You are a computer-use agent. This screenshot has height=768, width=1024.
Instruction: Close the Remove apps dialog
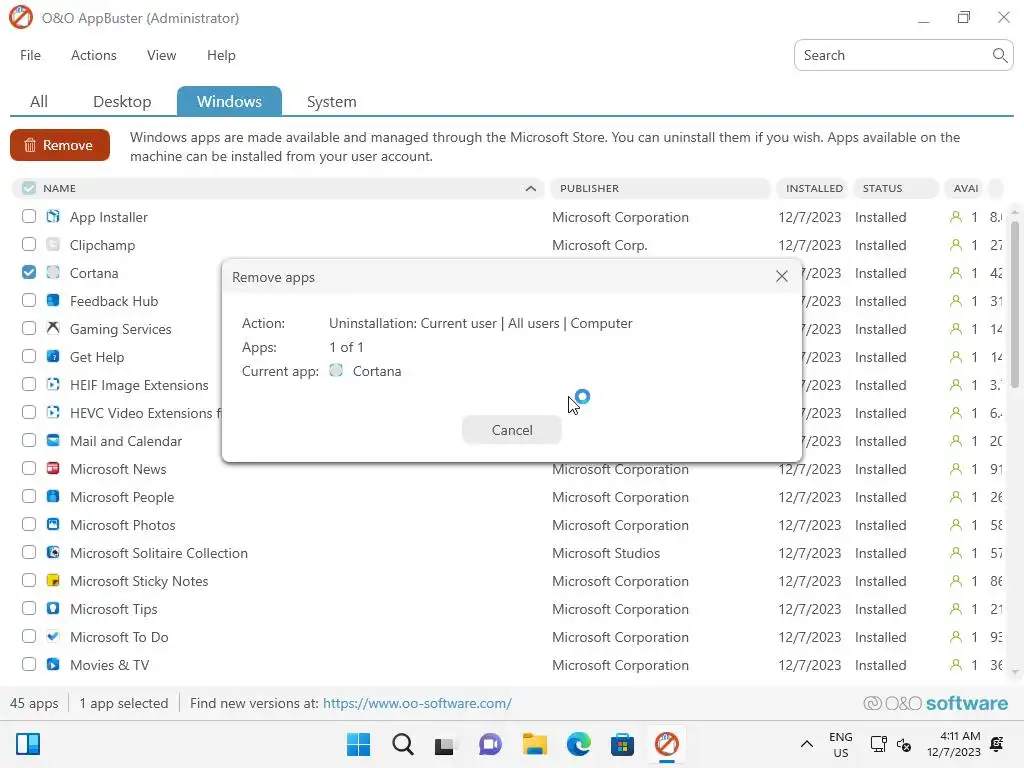pyautogui.click(x=781, y=276)
